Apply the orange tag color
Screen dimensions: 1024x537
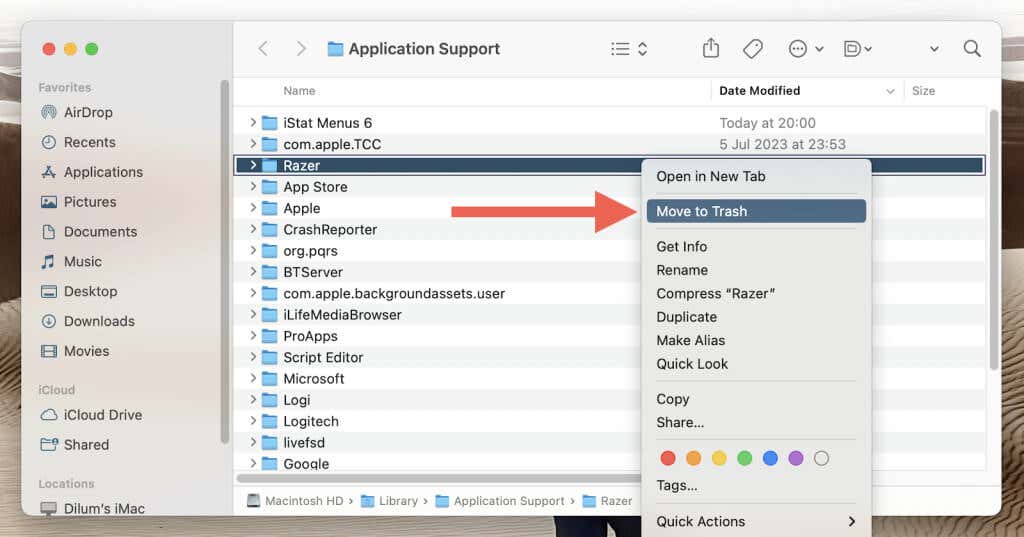click(694, 458)
